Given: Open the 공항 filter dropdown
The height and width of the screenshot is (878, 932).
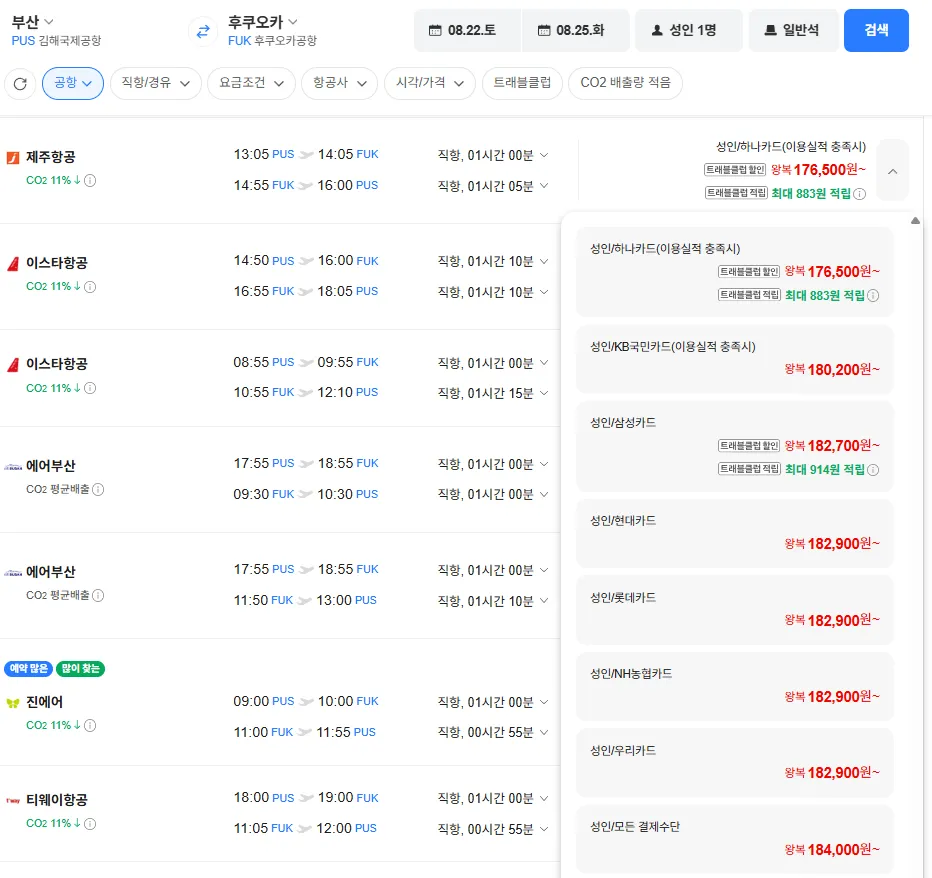Looking at the screenshot, I should [x=73, y=83].
